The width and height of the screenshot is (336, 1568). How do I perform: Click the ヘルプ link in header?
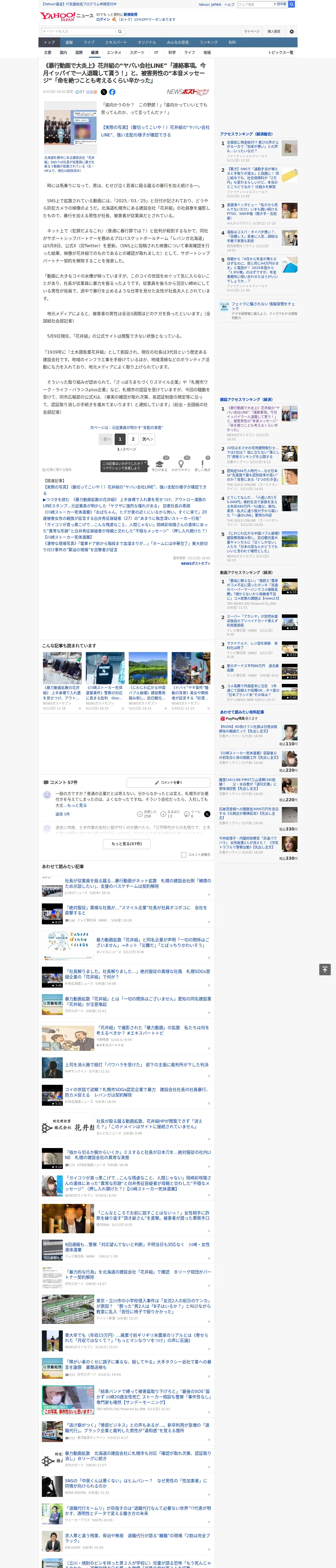229,4
